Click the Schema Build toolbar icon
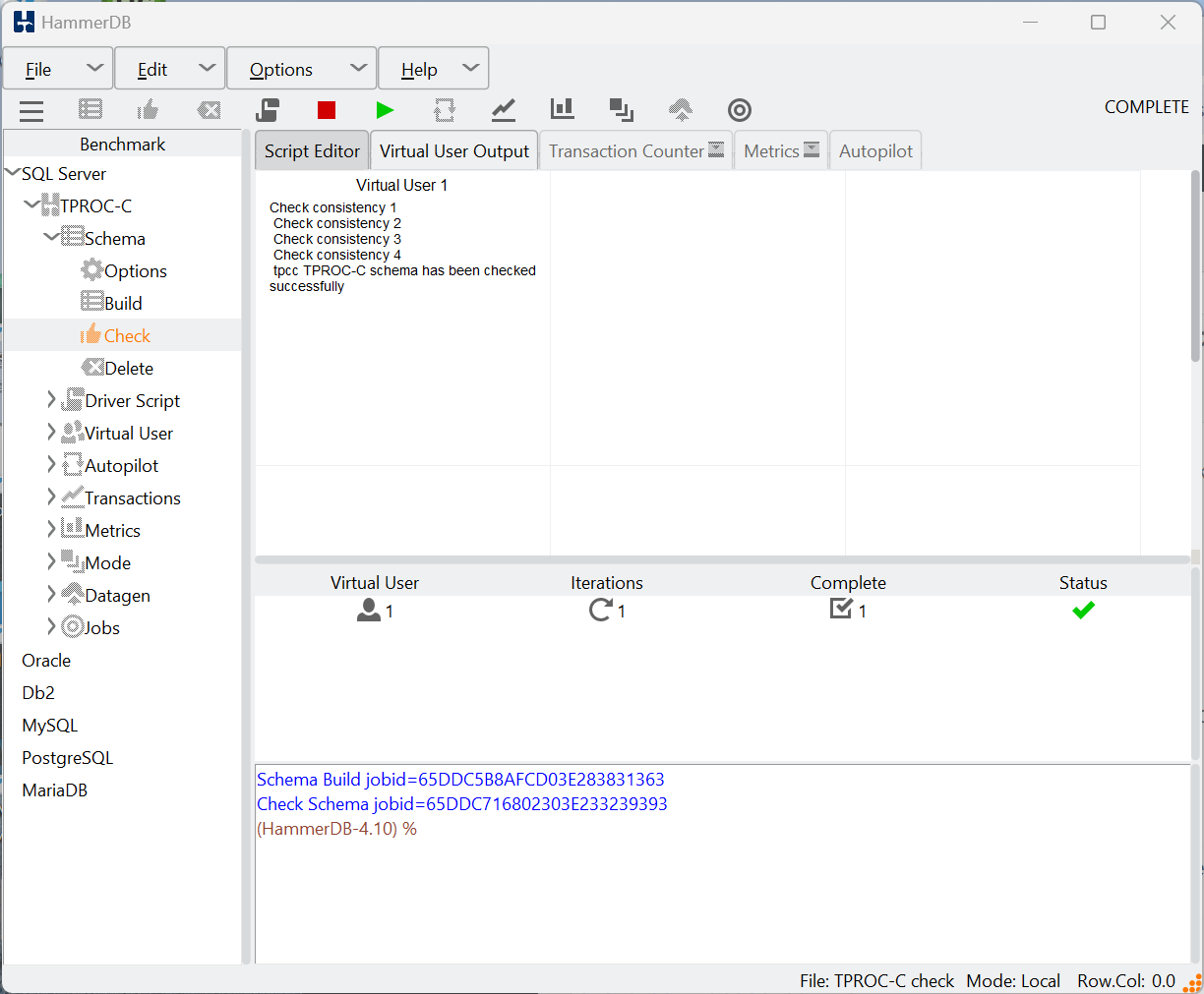This screenshot has width=1204, height=994. 90,110
